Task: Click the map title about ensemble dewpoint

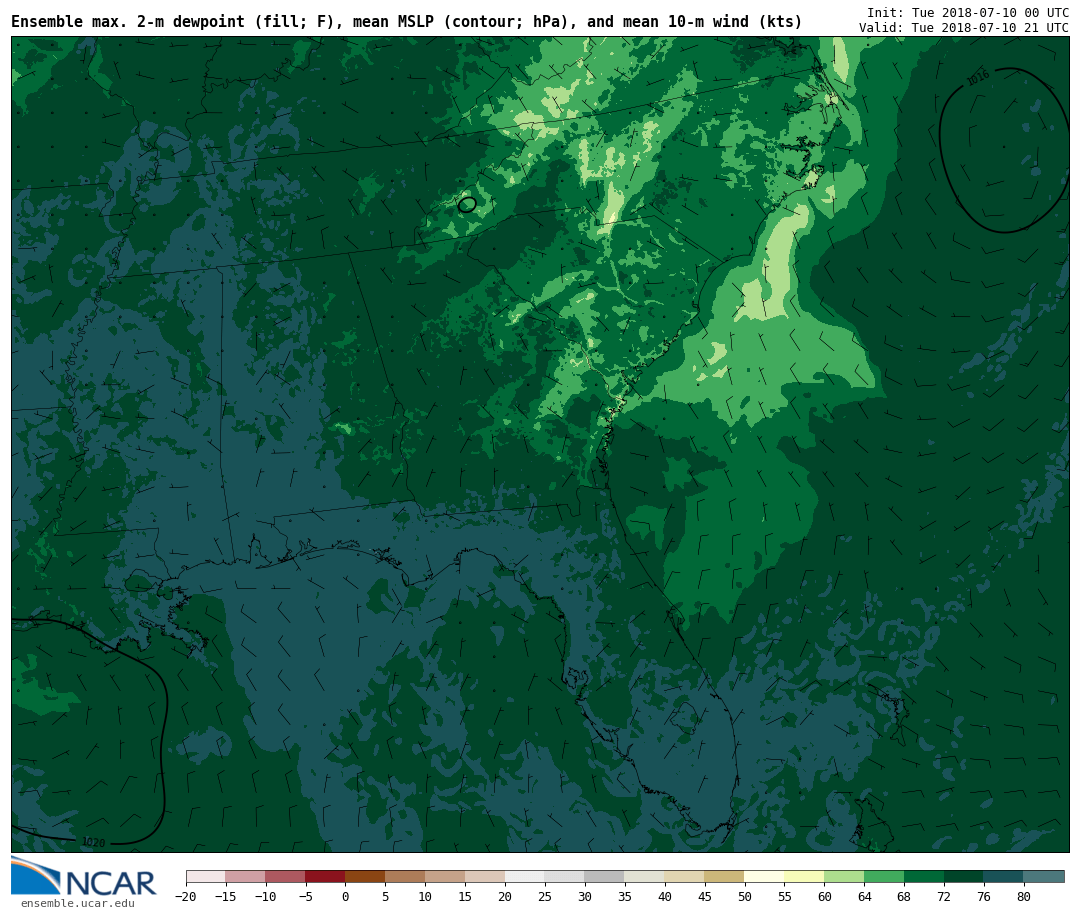Action: pyautogui.click(x=406, y=22)
